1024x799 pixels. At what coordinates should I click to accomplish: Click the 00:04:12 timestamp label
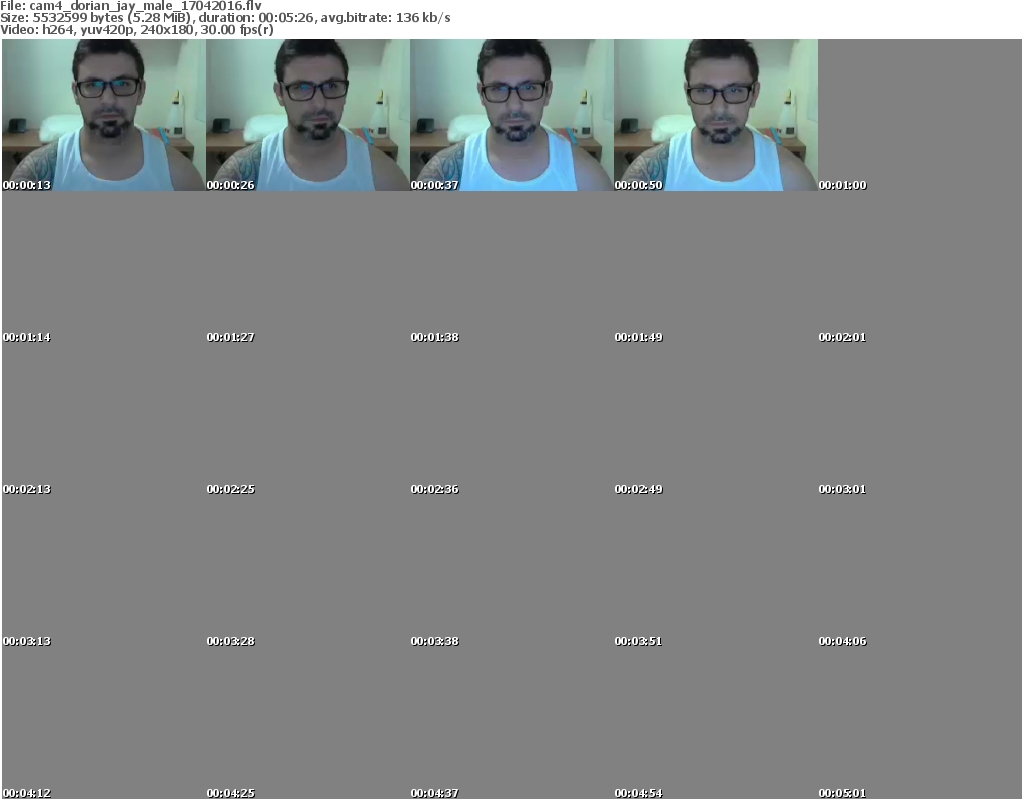(x=27, y=793)
